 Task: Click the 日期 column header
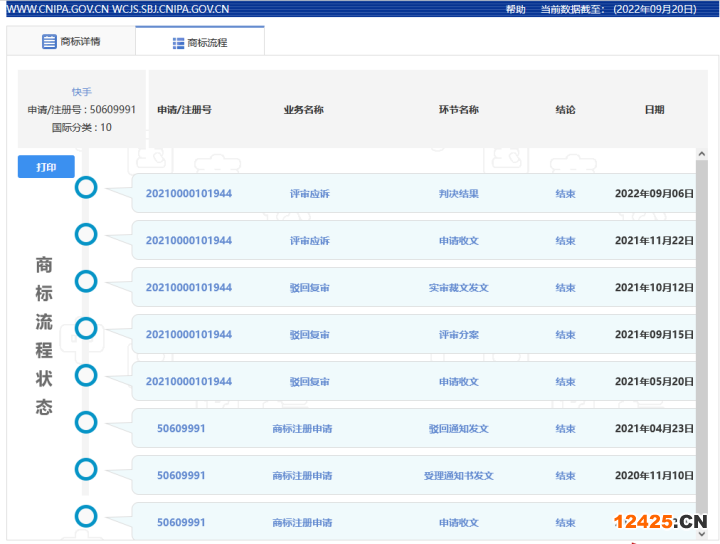tap(654, 110)
